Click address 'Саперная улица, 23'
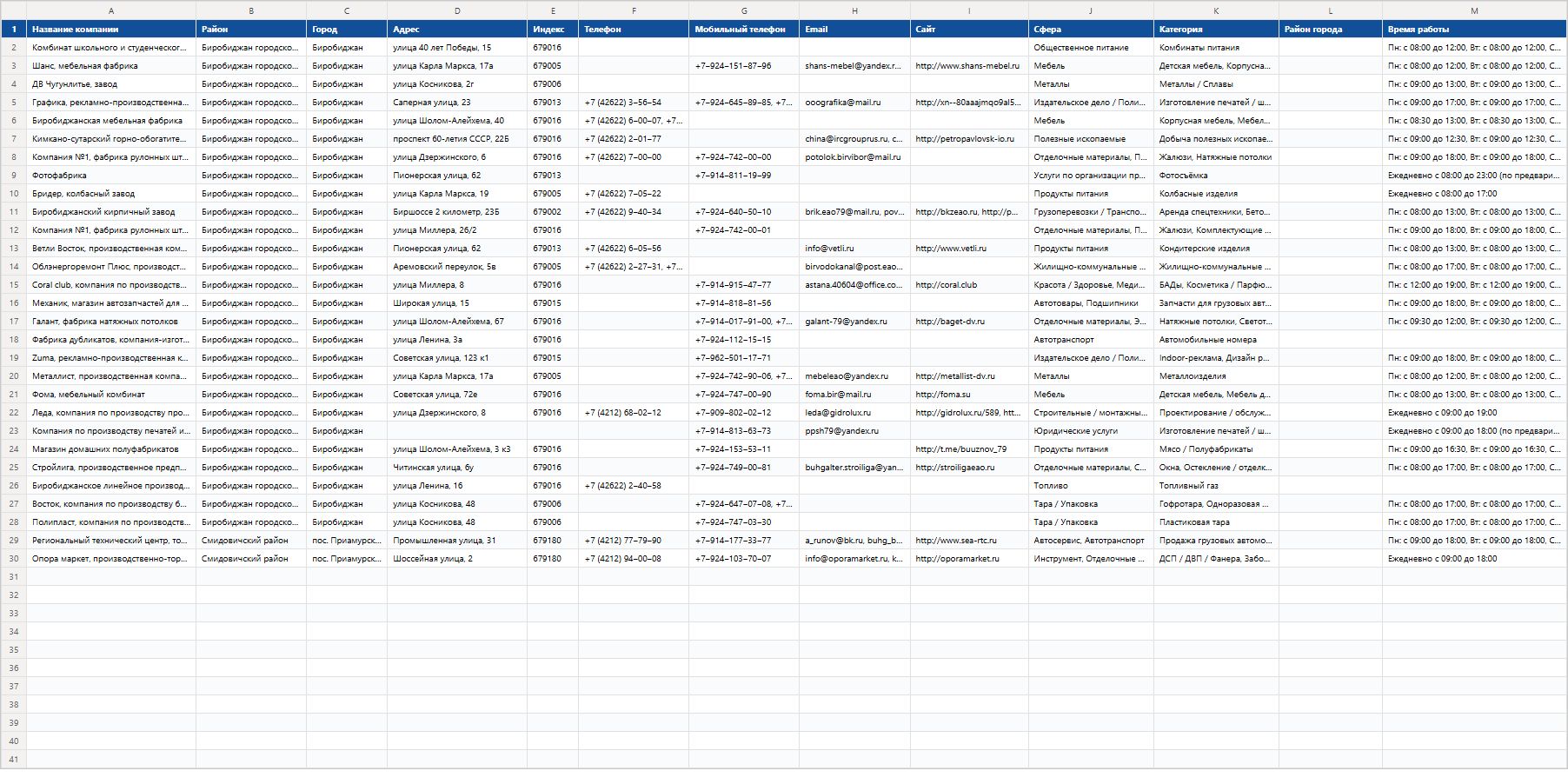 pos(457,102)
